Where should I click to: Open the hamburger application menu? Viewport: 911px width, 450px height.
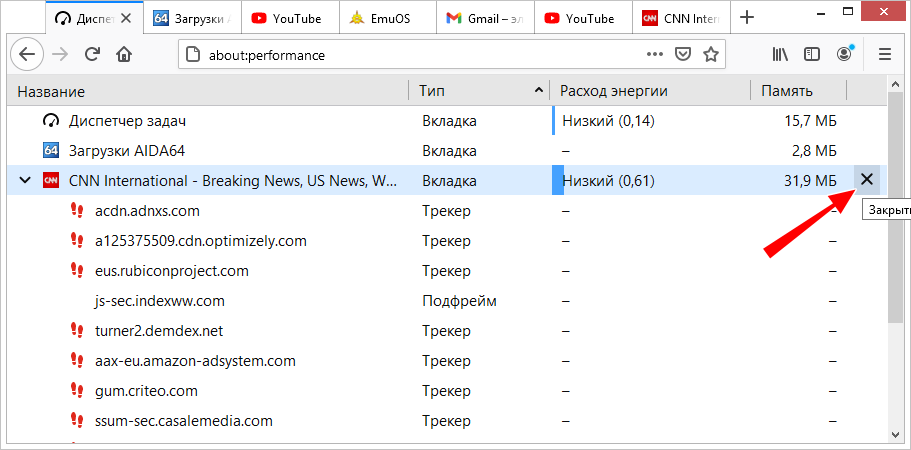click(x=885, y=55)
